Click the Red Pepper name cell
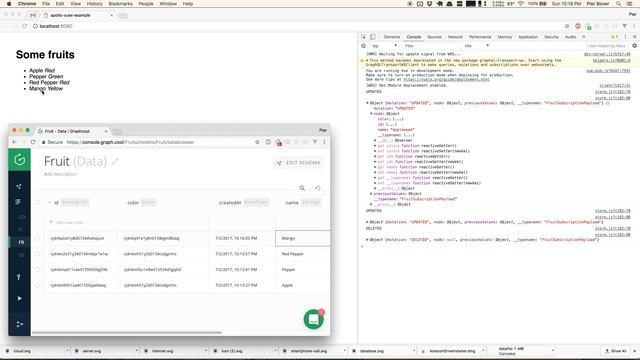640x360 pixels. [302, 254]
